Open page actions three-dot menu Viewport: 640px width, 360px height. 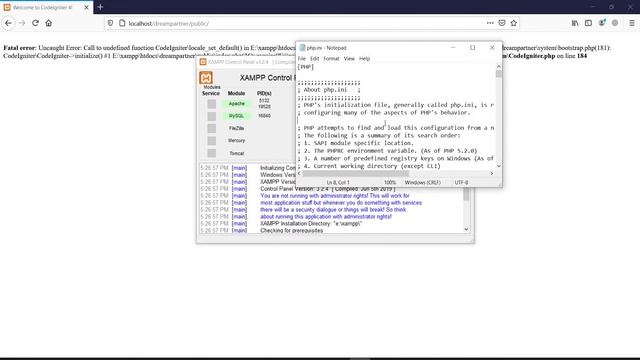point(490,23)
